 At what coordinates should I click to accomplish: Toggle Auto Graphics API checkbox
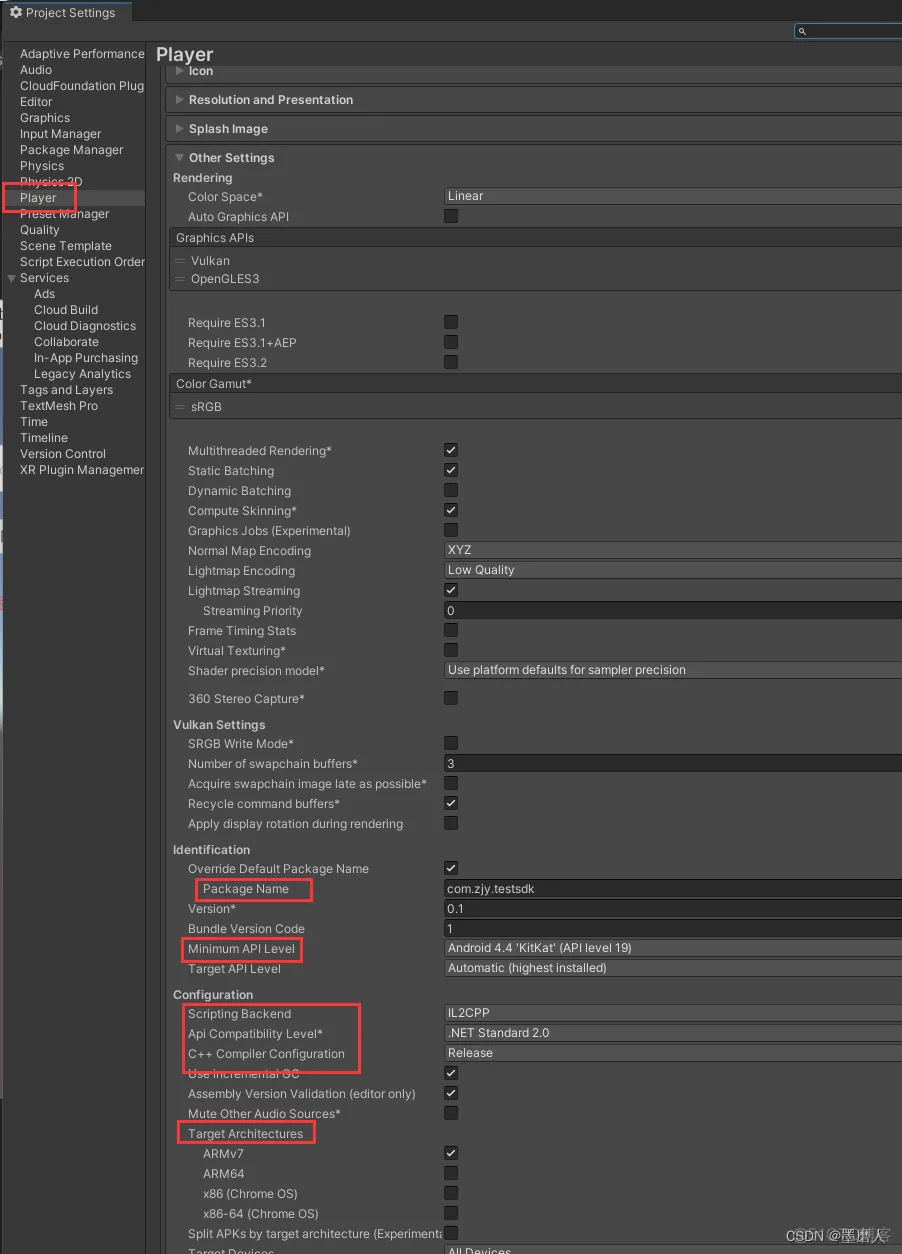(x=451, y=216)
